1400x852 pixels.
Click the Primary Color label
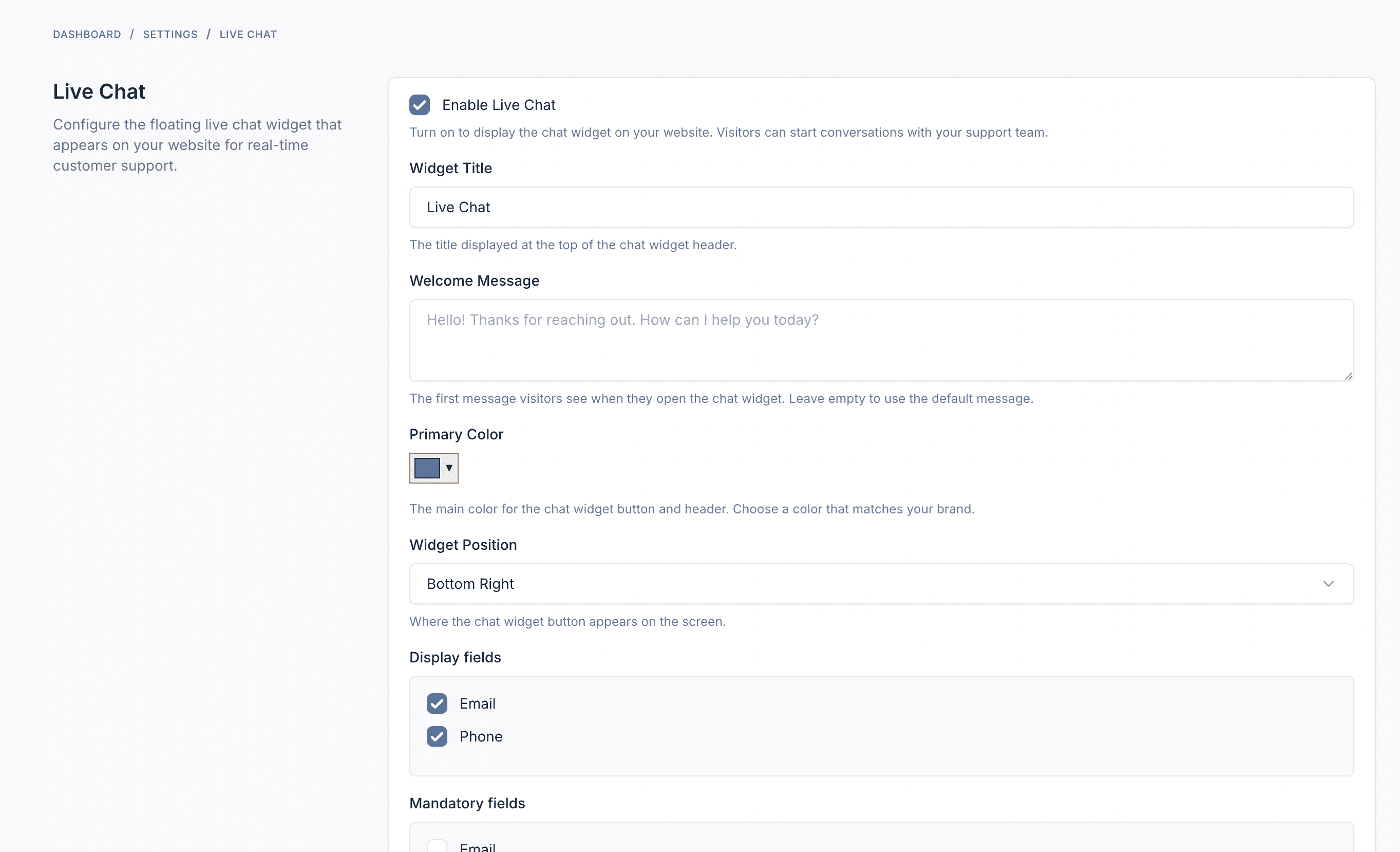456,434
